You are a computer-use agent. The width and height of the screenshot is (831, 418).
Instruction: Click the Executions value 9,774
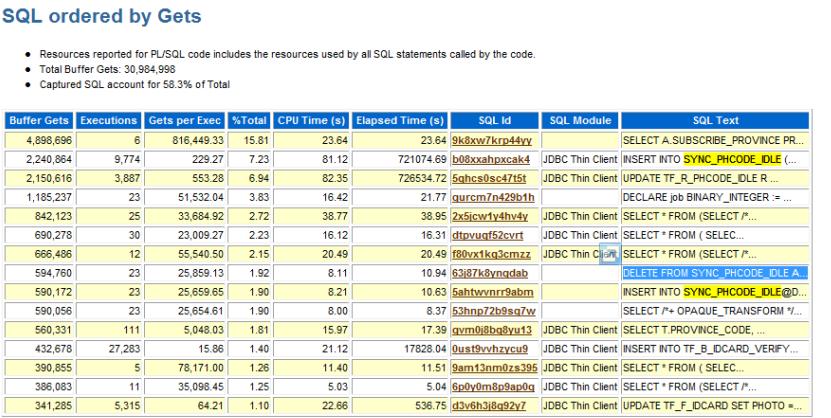(127, 159)
